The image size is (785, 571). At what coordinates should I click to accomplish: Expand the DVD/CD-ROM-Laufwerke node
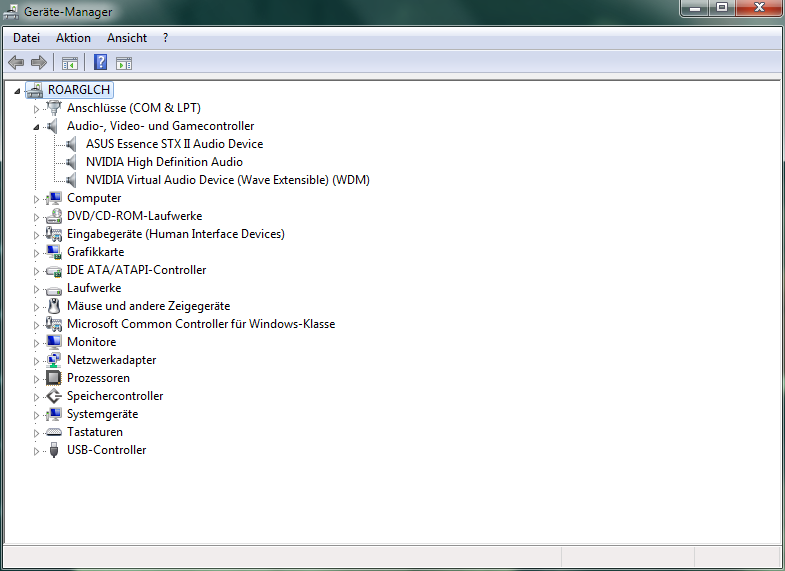[36, 217]
